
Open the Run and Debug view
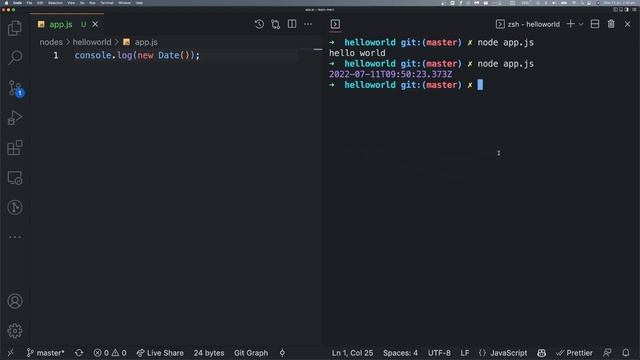[x=15, y=118]
